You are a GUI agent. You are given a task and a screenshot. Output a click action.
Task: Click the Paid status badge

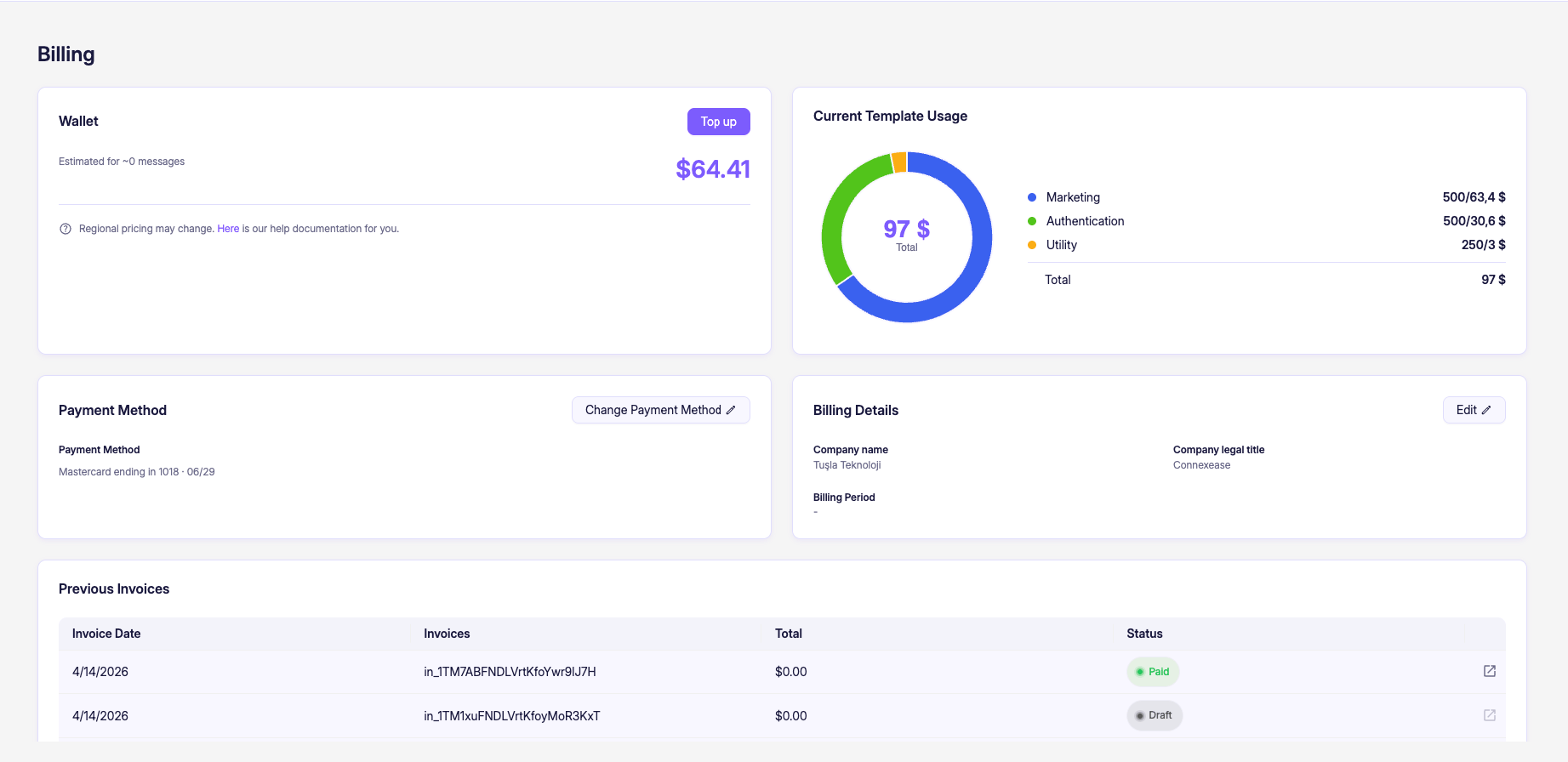point(1153,672)
